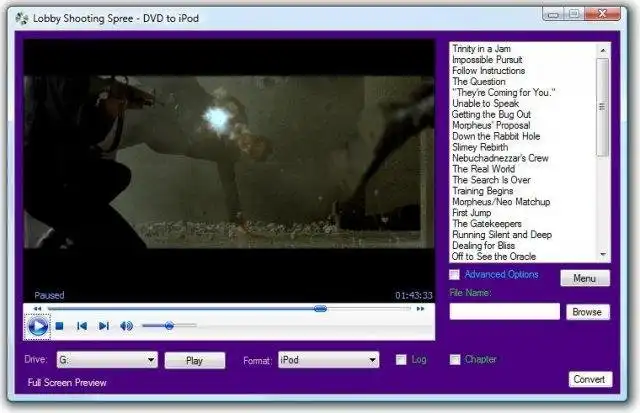The image size is (640, 413).
Task: Click the Paused status text
Action: click(49, 295)
